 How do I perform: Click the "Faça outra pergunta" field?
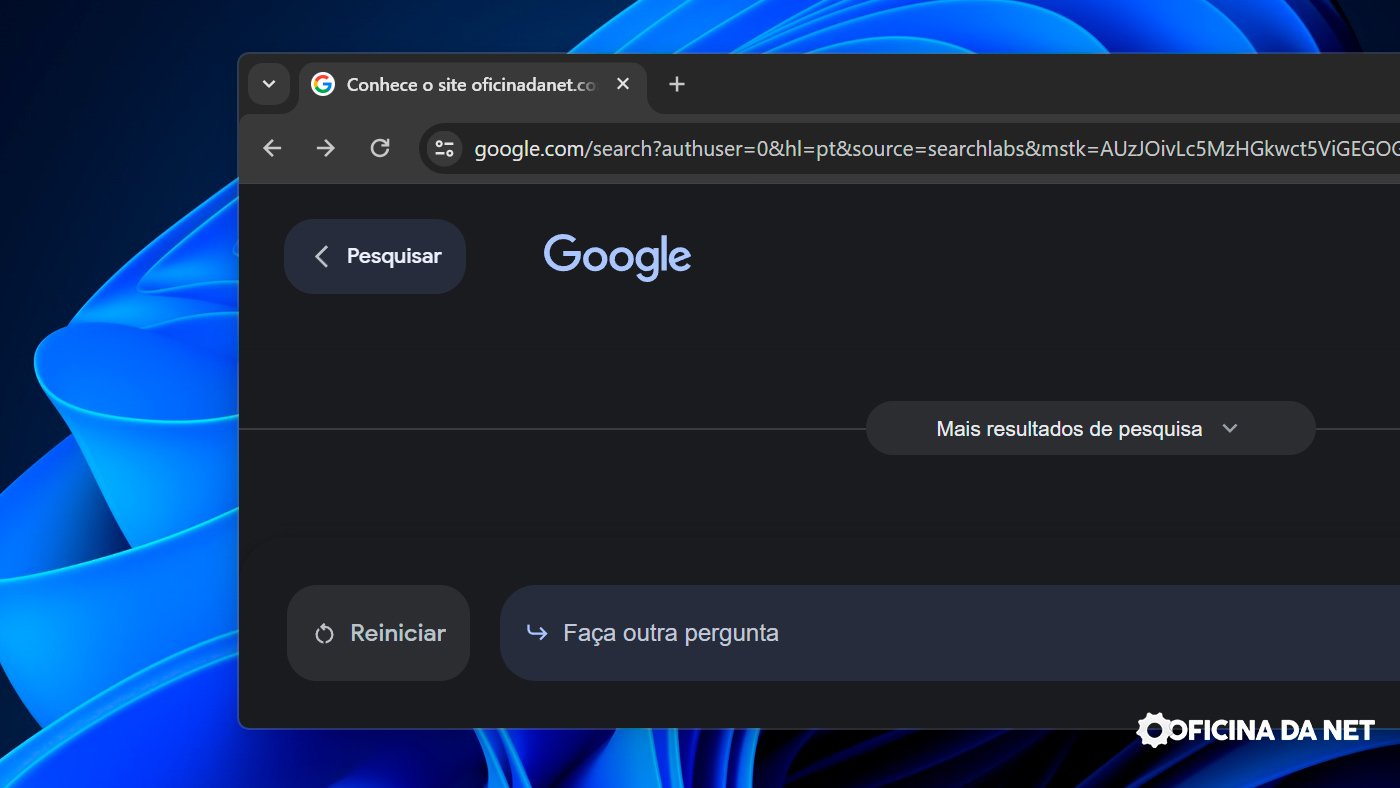click(900, 633)
